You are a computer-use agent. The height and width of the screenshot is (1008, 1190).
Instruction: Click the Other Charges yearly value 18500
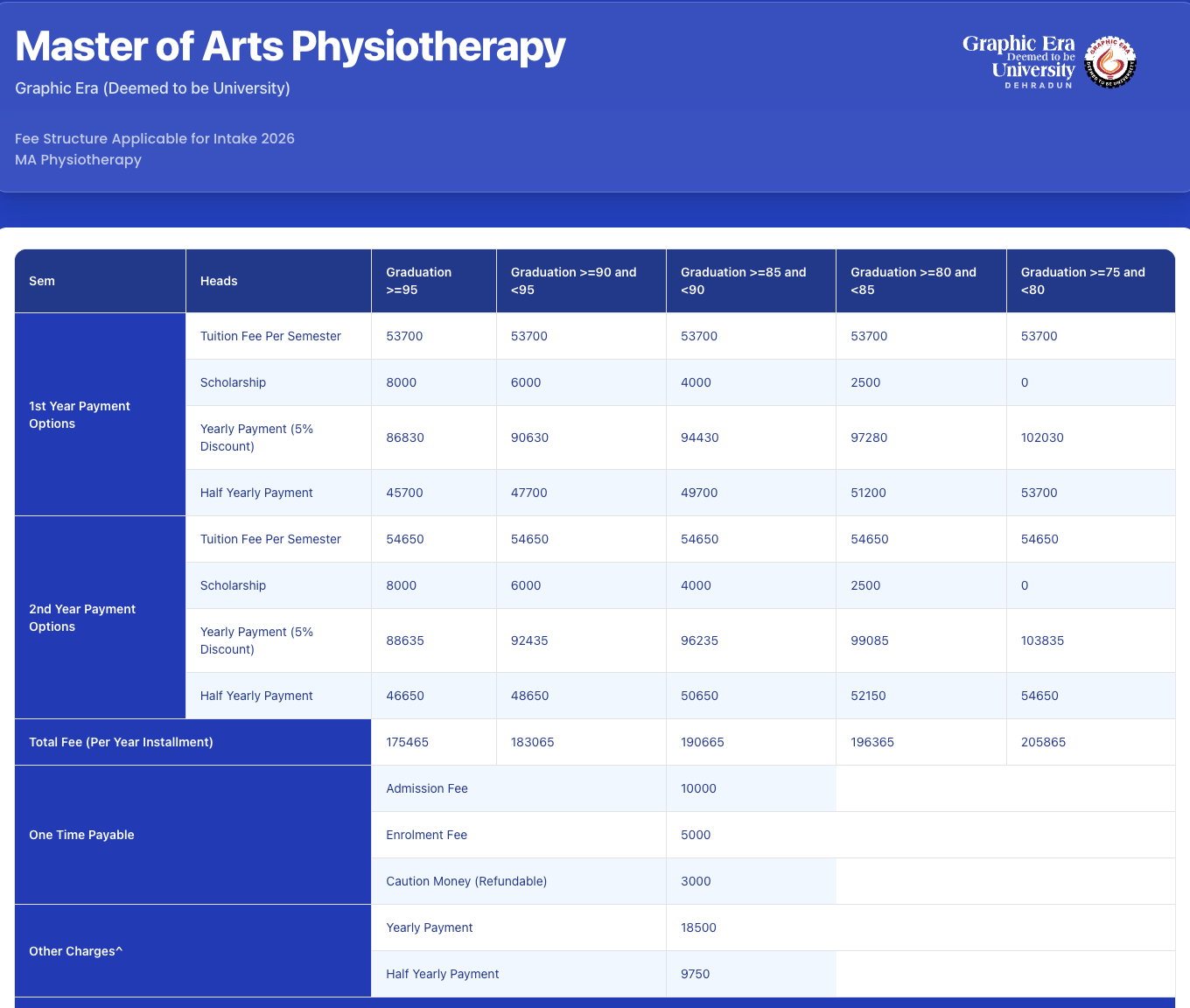(x=698, y=927)
